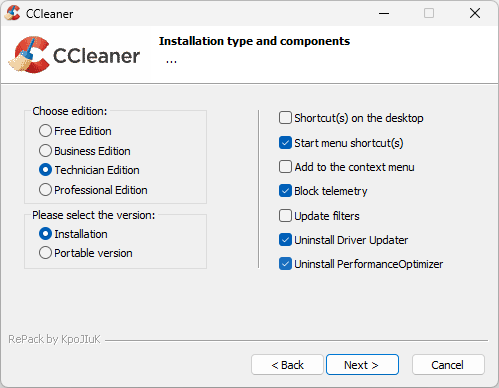Cancel the installation
Image resolution: width=499 pixels, height=388 pixels.
click(x=448, y=365)
